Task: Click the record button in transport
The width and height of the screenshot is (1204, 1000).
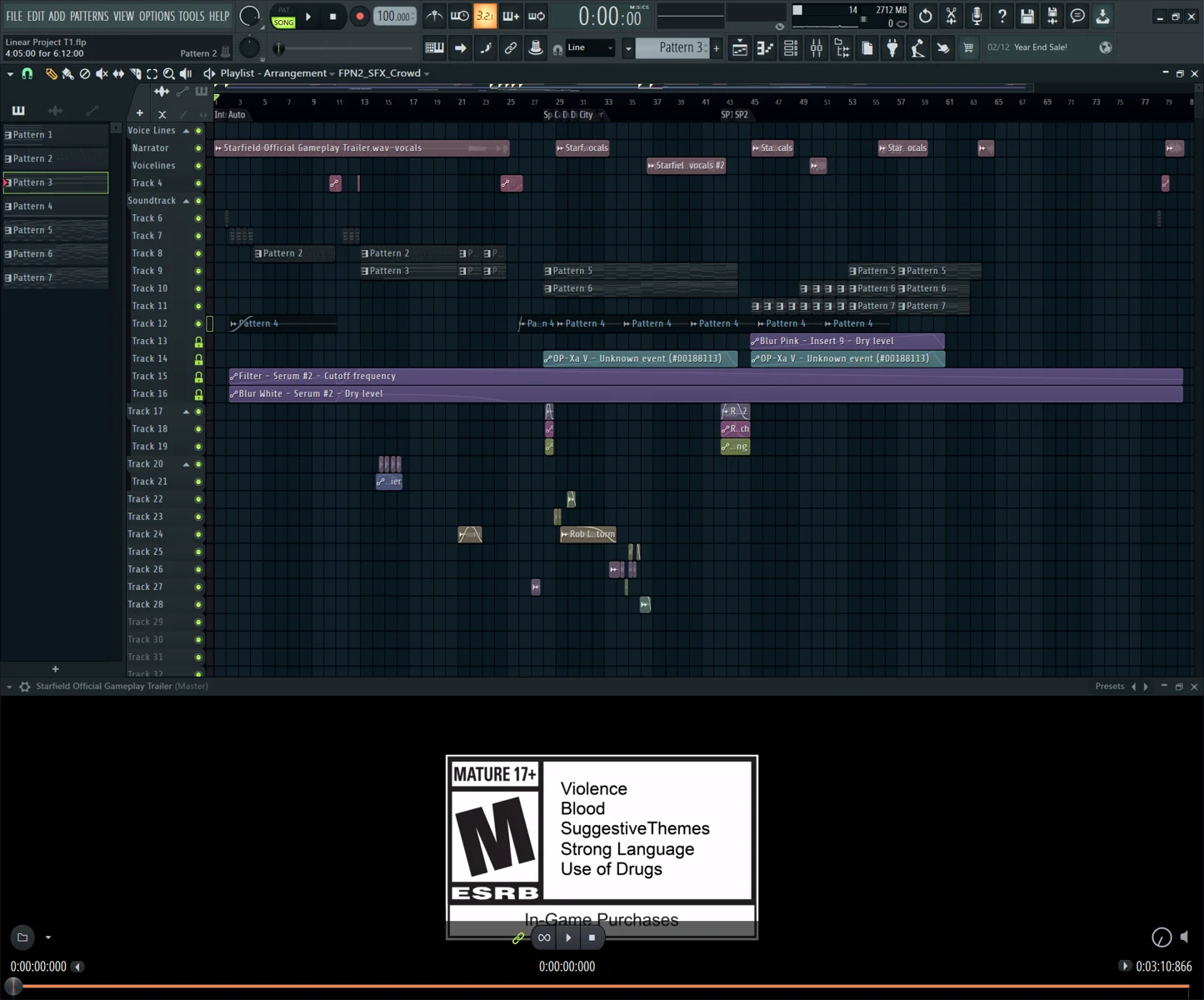Action: tap(359, 16)
